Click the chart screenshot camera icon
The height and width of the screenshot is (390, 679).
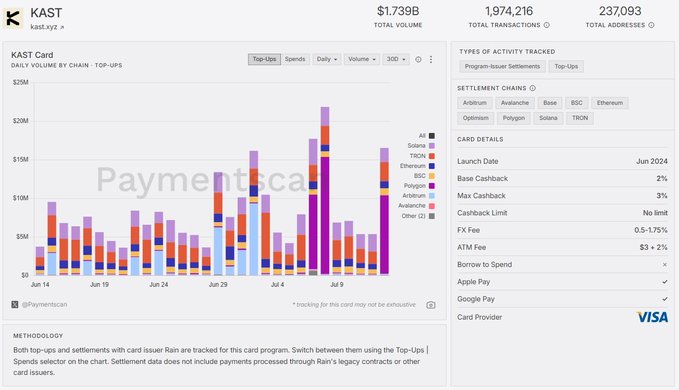(430, 305)
